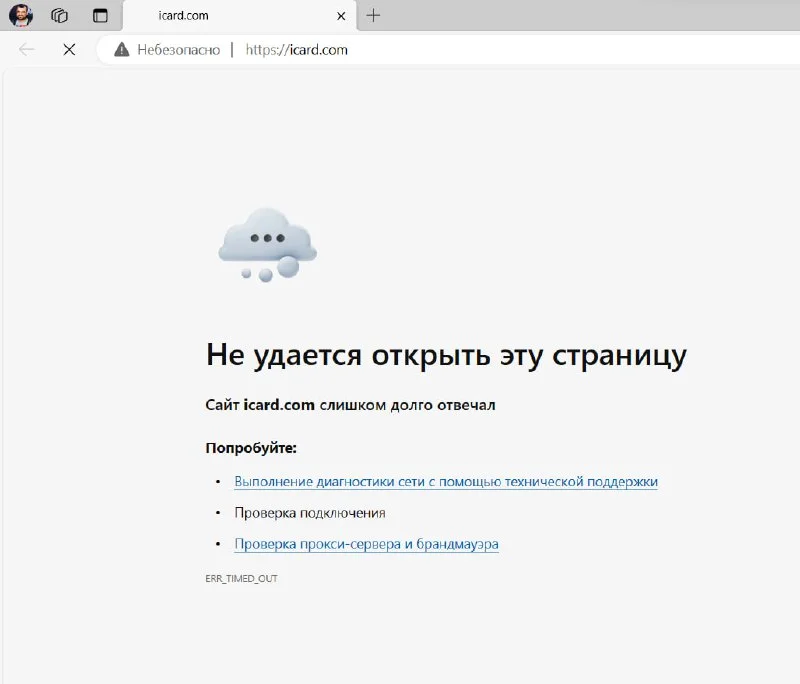The width and height of the screenshot is (800, 684).
Task: Click the new tab plus button
Action: tap(373, 16)
